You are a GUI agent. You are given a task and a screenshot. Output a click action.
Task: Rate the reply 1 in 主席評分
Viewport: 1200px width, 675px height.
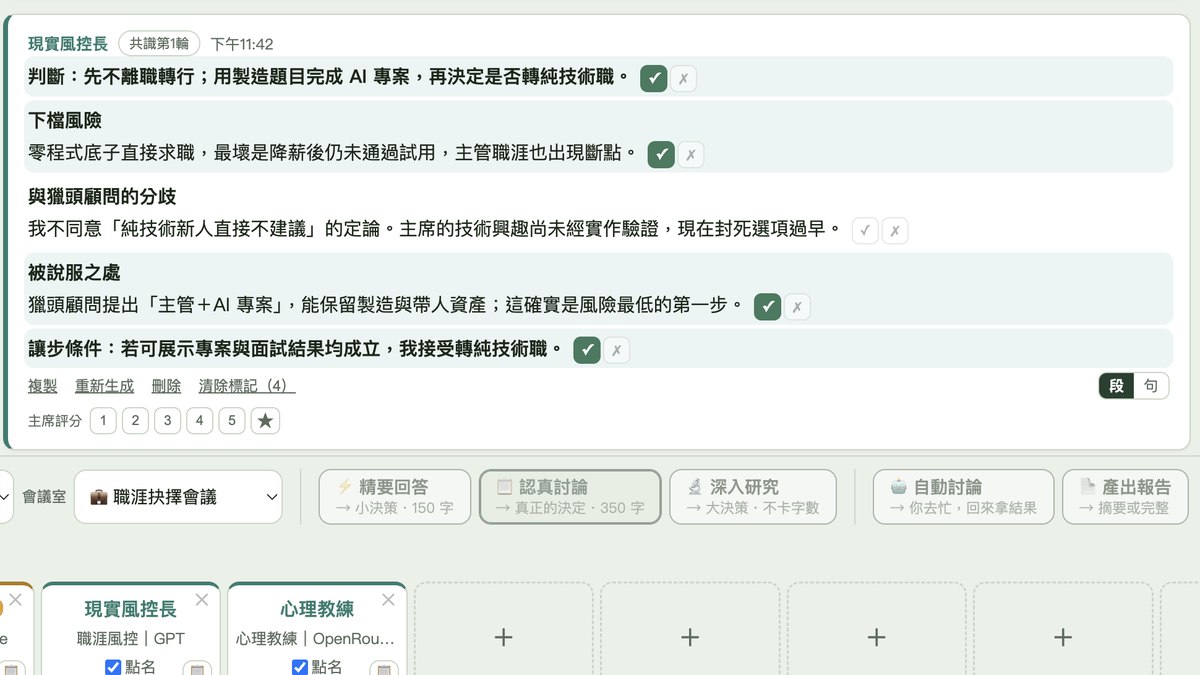click(103, 421)
